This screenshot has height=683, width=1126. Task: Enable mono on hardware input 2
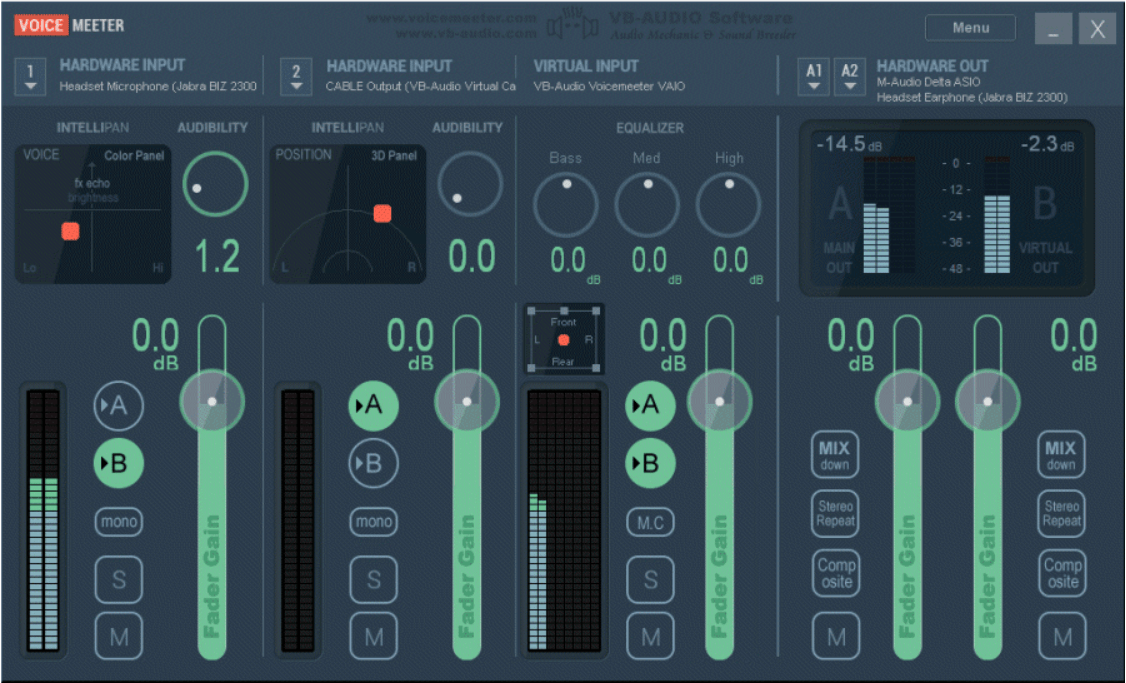point(373,521)
